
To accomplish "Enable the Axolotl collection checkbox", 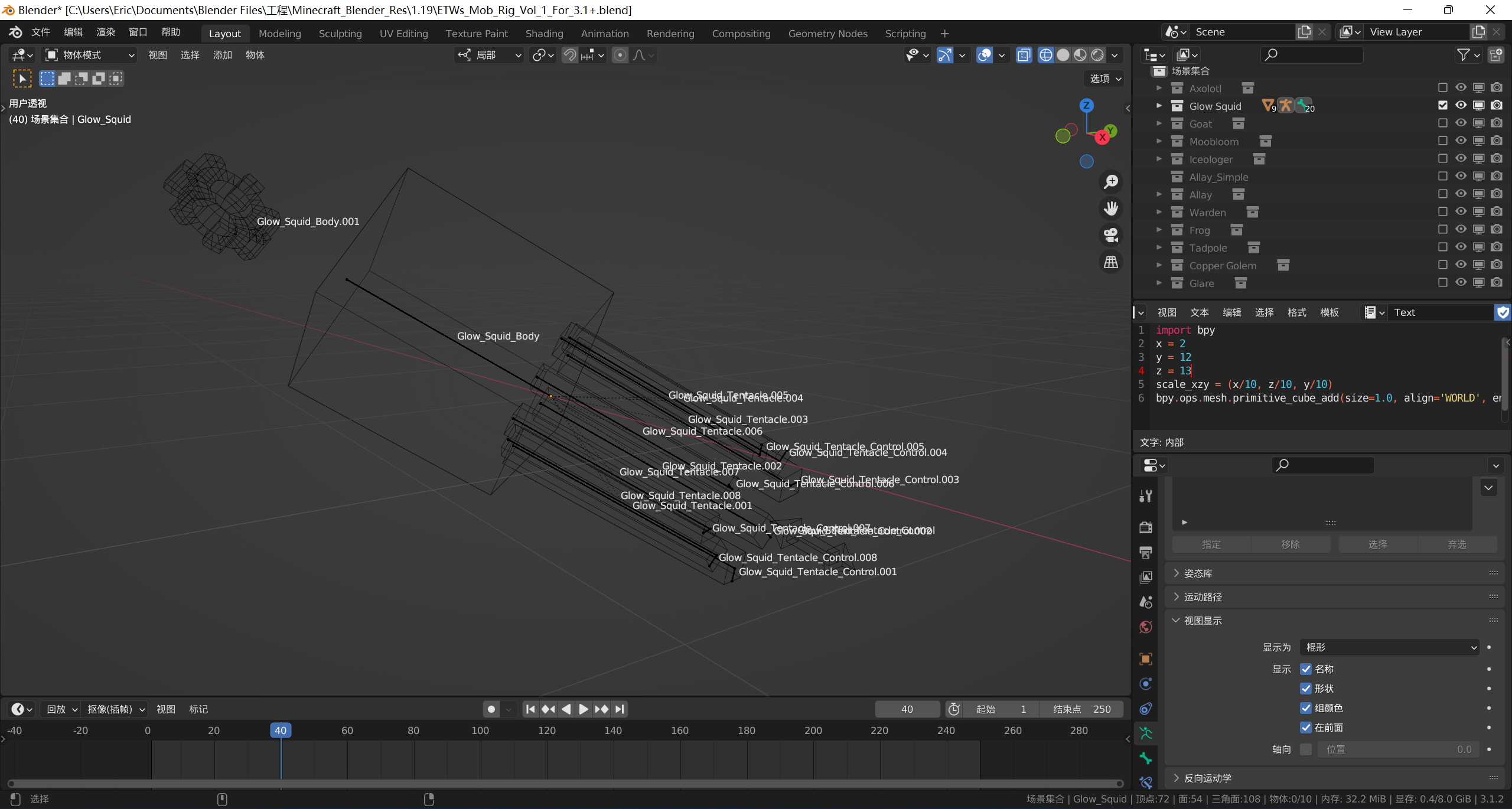I will [1442, 88].
